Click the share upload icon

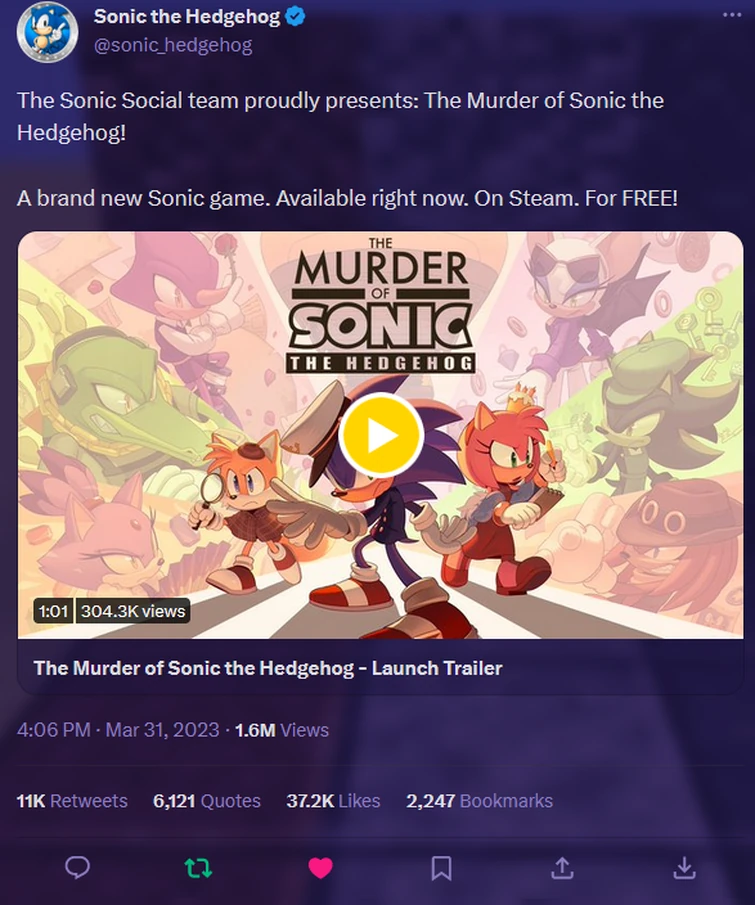562,867
